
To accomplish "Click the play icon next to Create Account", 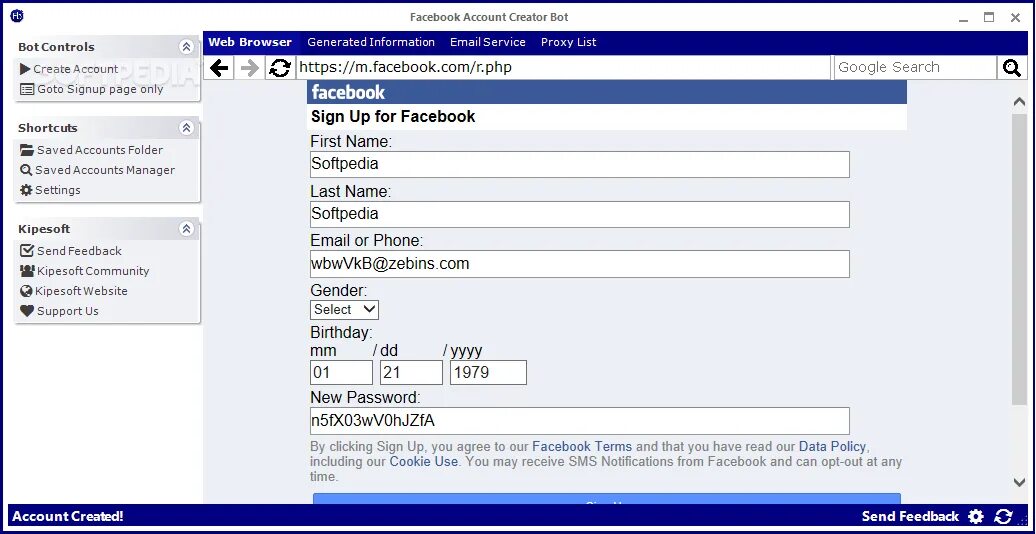I will [25, 69].
